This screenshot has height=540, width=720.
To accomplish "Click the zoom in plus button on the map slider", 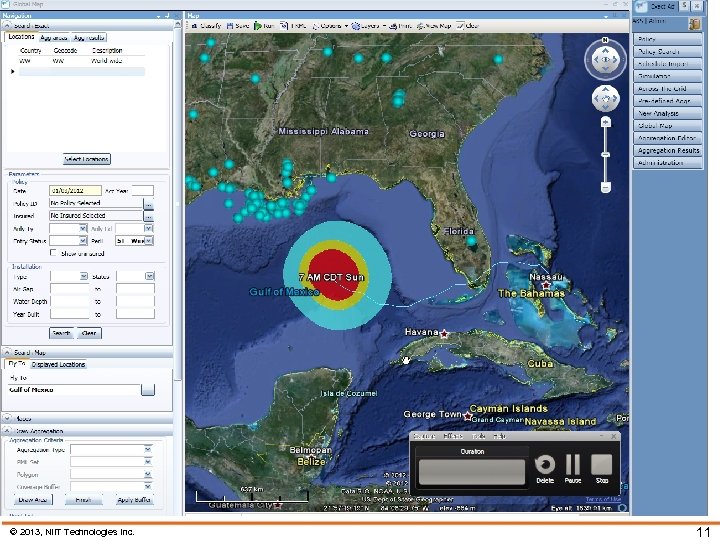I will [606, 122].
